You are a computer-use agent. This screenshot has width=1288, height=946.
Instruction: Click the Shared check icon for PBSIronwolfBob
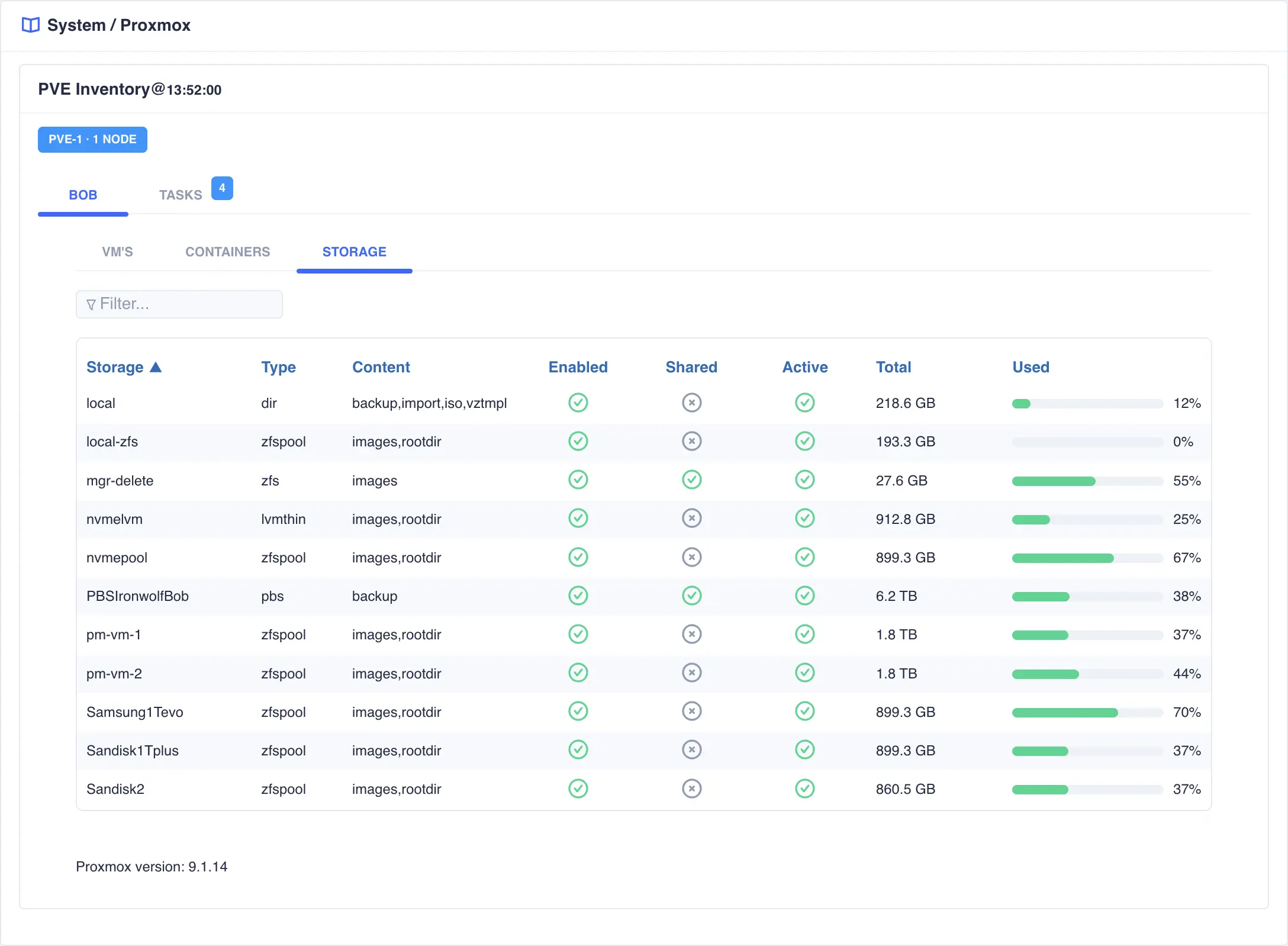coord(691,596)
